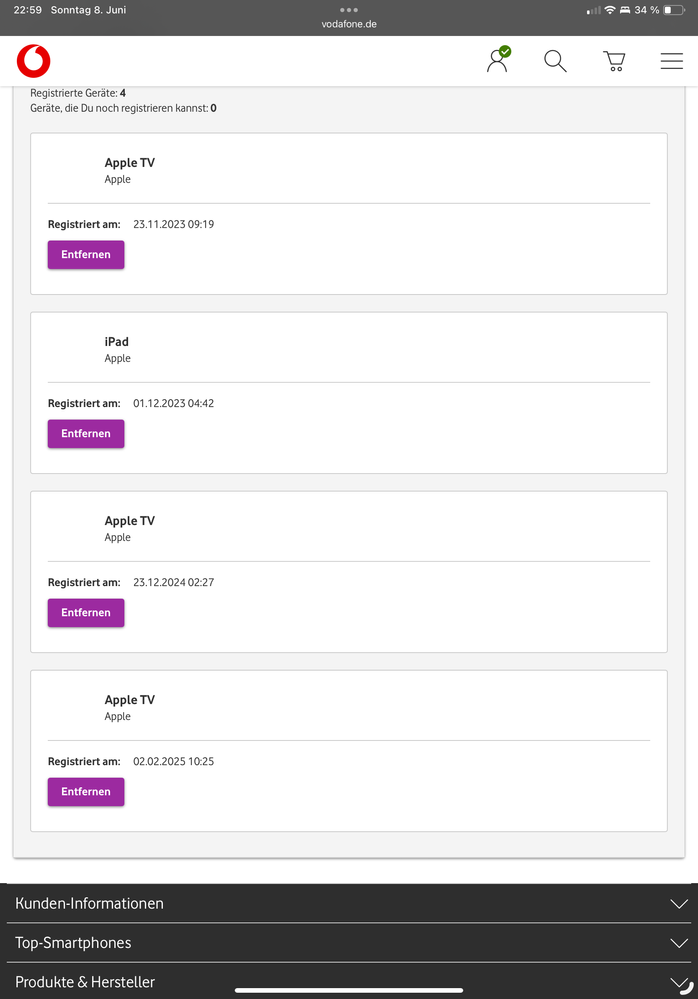Screen dimensions: 698x999
Task: Open the search magnifier icon
Action: 555,61
